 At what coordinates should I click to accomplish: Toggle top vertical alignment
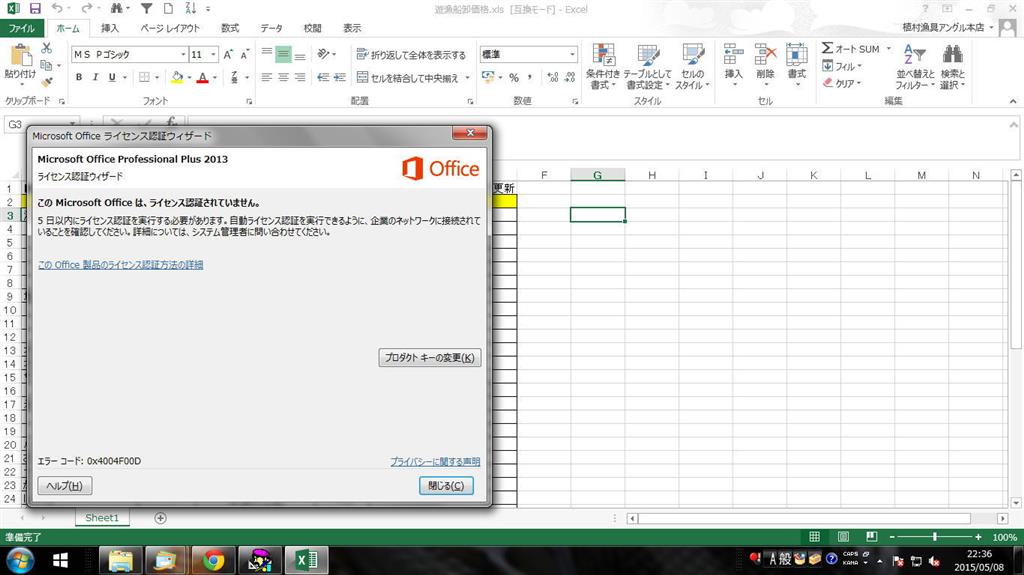(x=266, y=54)
